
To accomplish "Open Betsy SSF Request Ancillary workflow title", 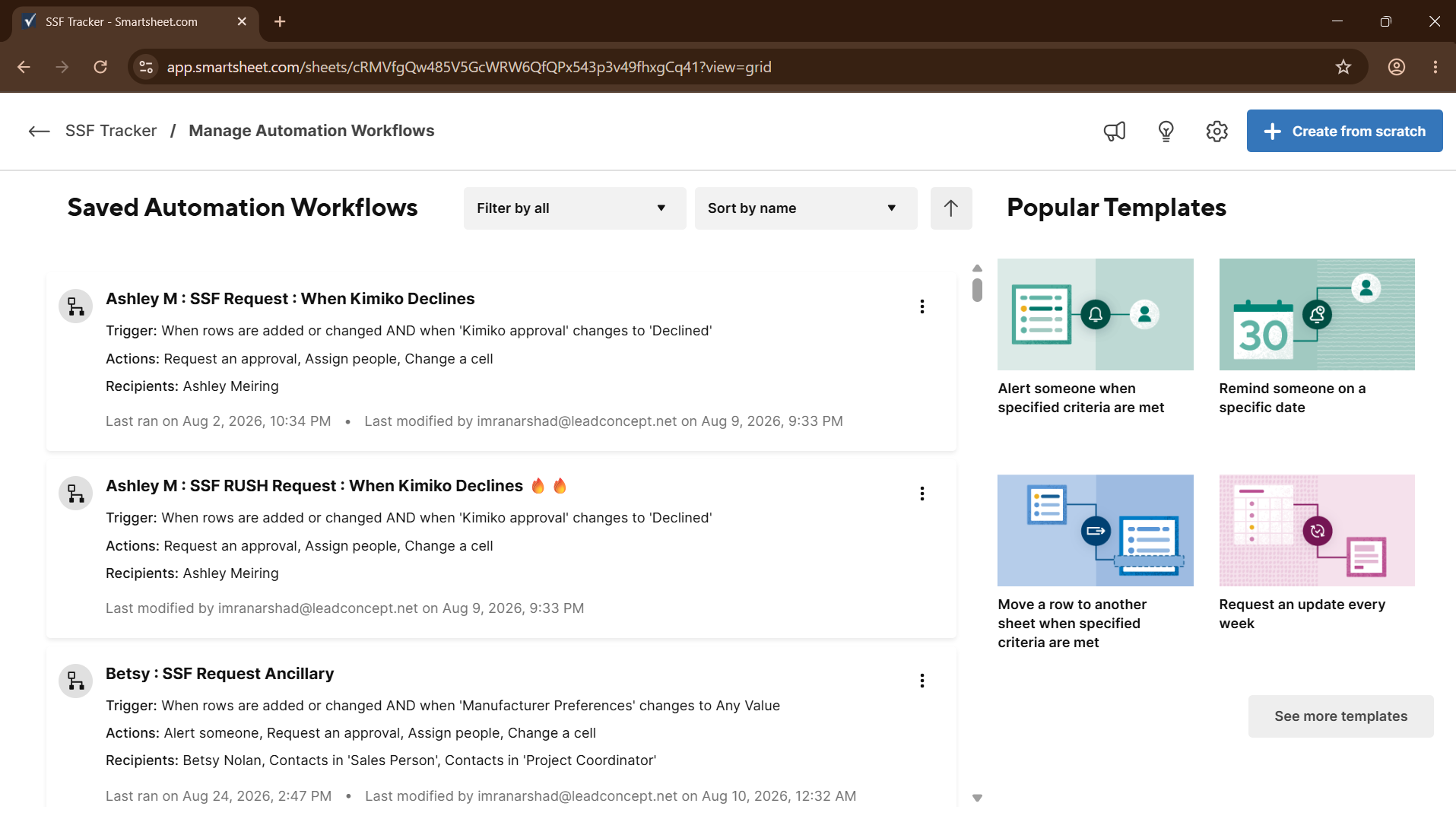I will point(220,674).
